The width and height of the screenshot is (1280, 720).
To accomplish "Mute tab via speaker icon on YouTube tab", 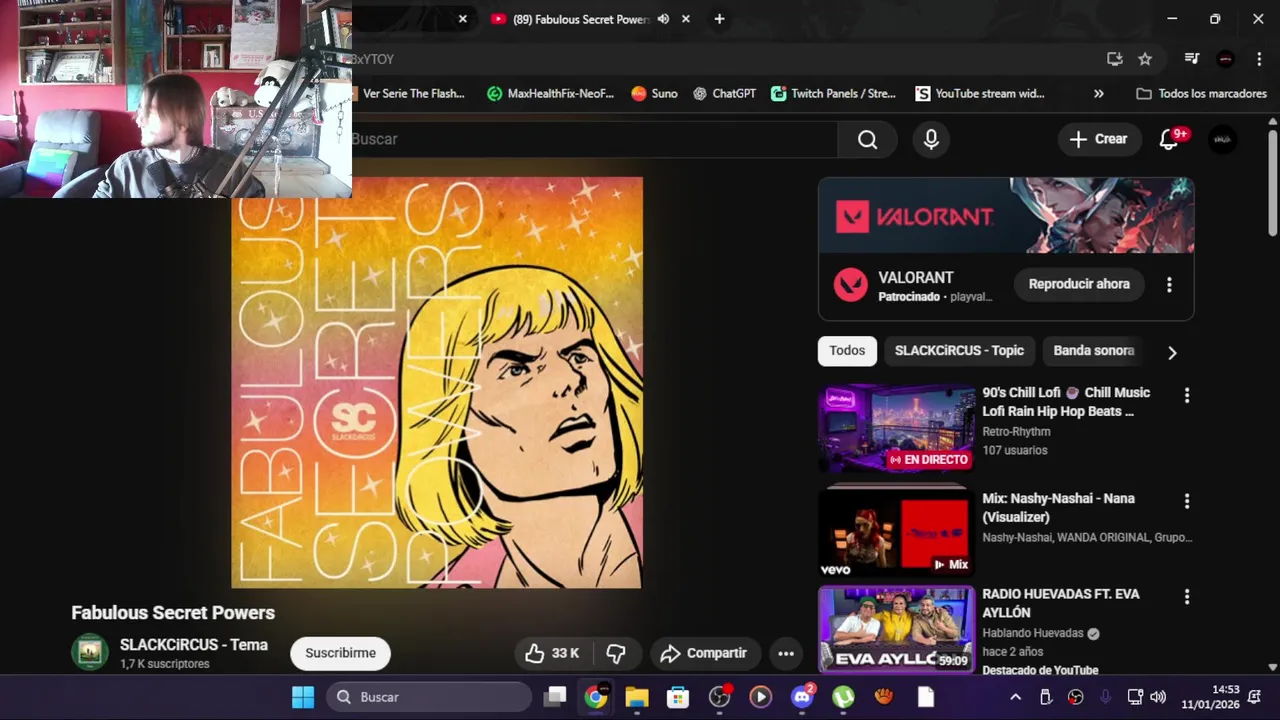I will coord(663,19).
